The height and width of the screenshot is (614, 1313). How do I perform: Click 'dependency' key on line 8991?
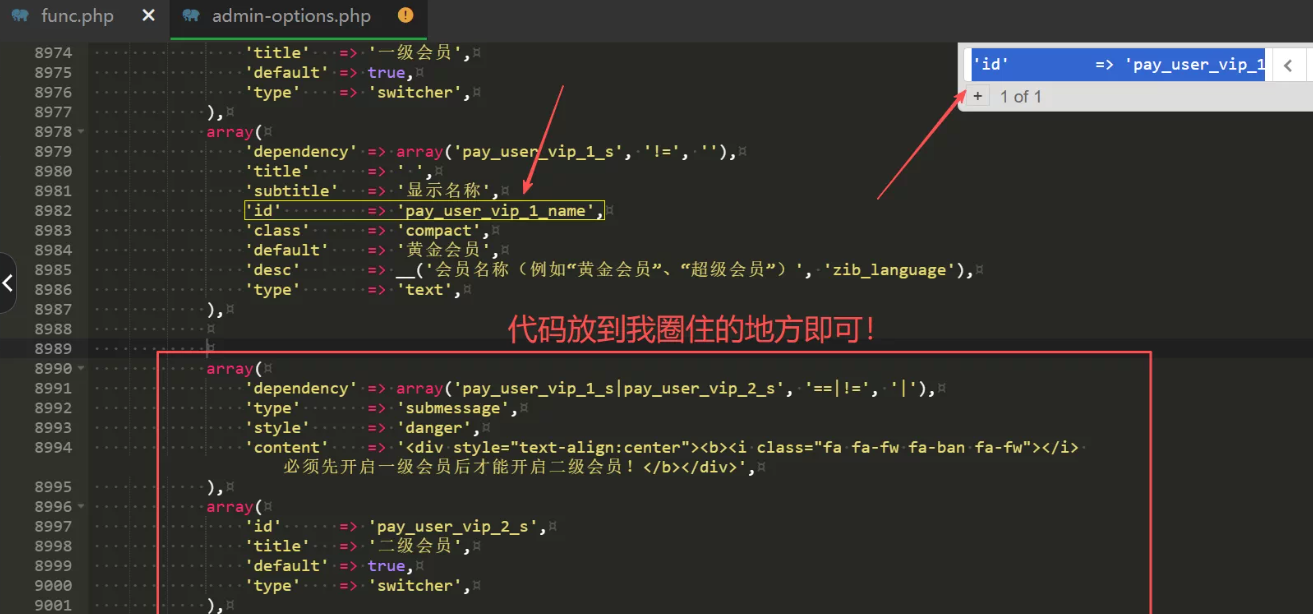click(x=301, y=389)
